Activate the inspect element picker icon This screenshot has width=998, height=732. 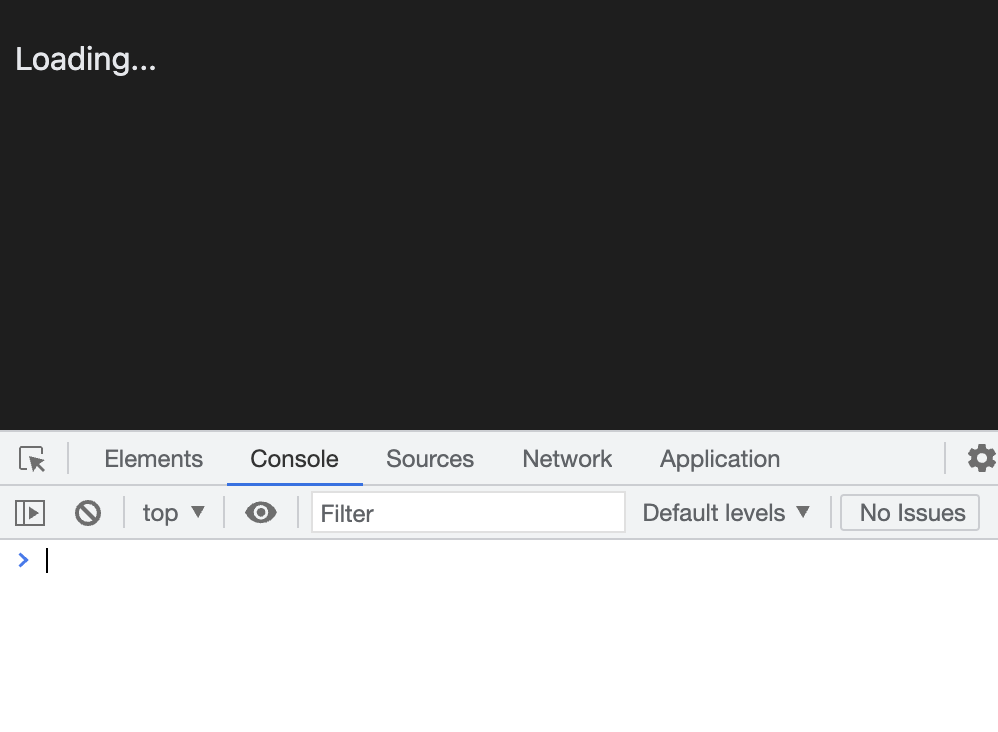(x=32, y=459)
